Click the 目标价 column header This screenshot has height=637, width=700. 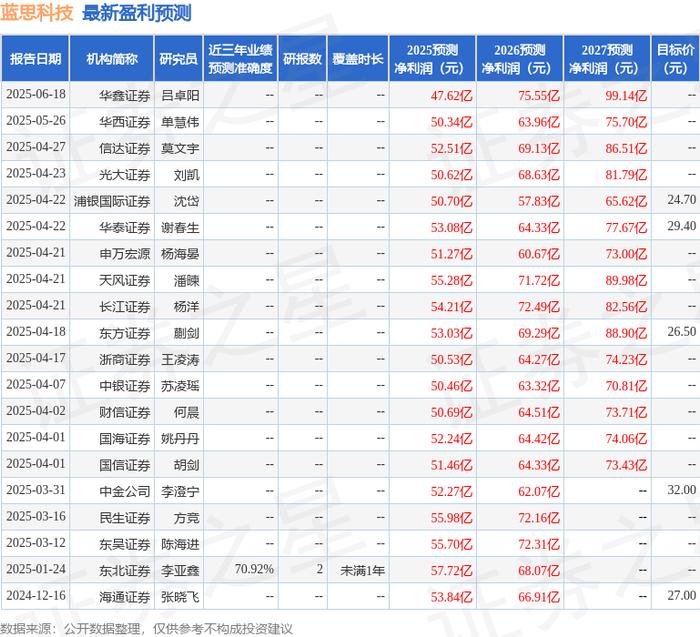tap(675, 59)
